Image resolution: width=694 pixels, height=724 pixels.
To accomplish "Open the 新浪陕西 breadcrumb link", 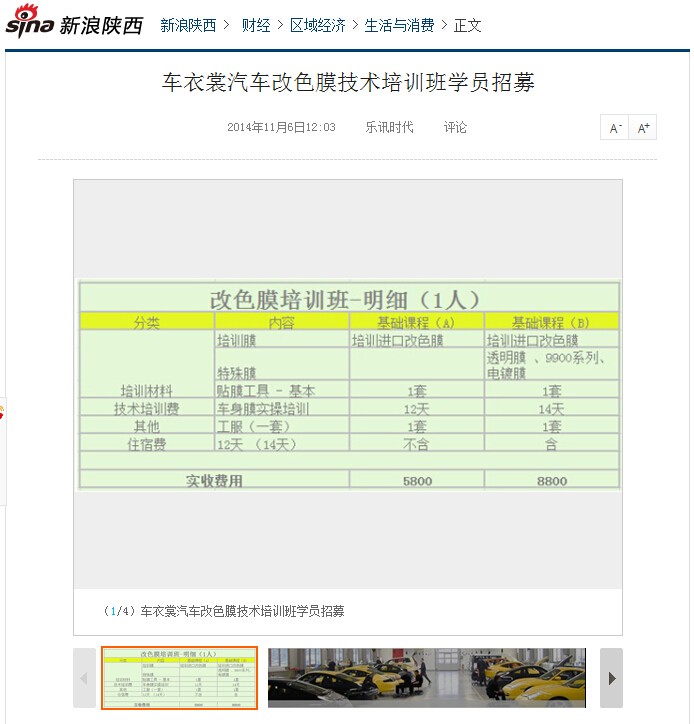I will click(x=188, y=25).
